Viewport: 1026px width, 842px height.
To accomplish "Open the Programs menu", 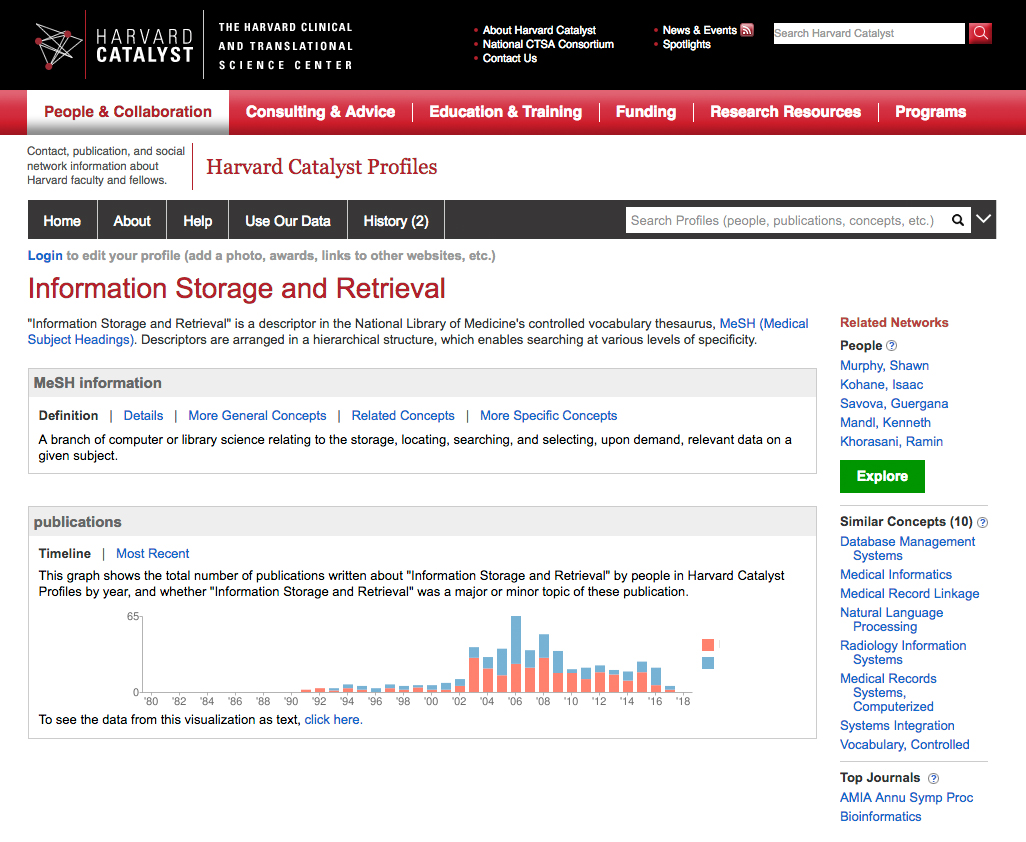I will tap(930, 112).
